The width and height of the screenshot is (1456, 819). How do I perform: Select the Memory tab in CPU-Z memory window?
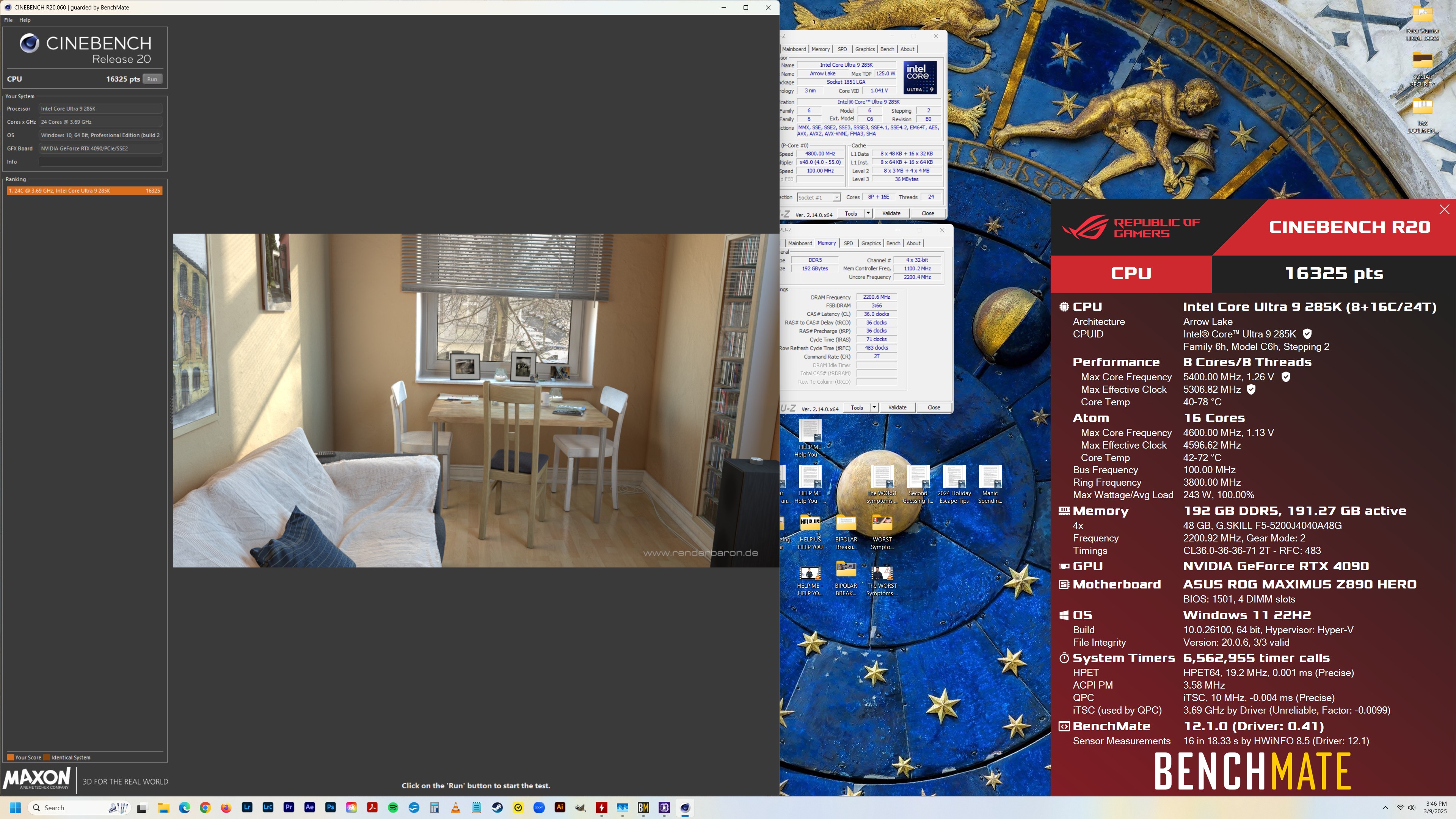[x=826, y=243]
